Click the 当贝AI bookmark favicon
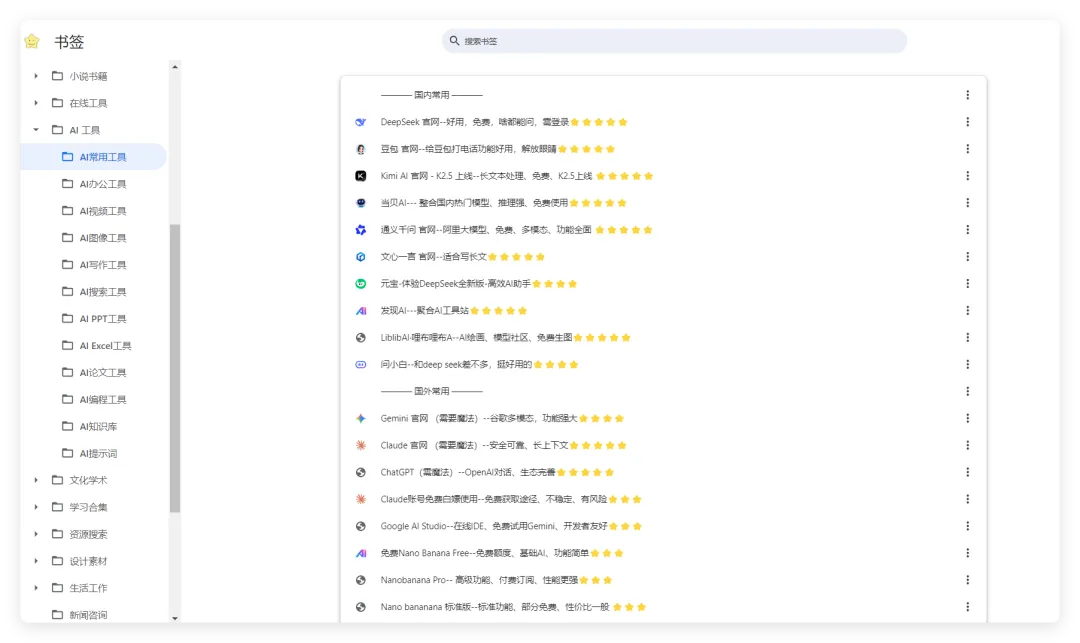Image resolution: width=1080 pixels, height=643 pixels. [360, 202]
